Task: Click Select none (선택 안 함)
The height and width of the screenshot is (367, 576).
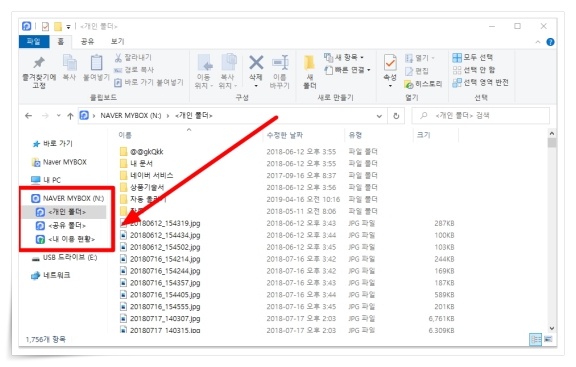Action: tap(474, 70)
